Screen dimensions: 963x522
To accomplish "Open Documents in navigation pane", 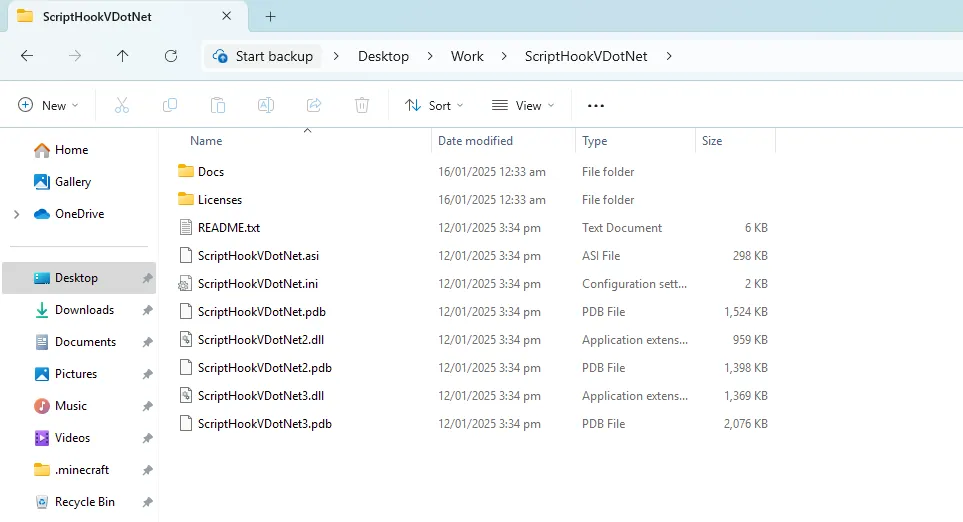I will (79, 341).
